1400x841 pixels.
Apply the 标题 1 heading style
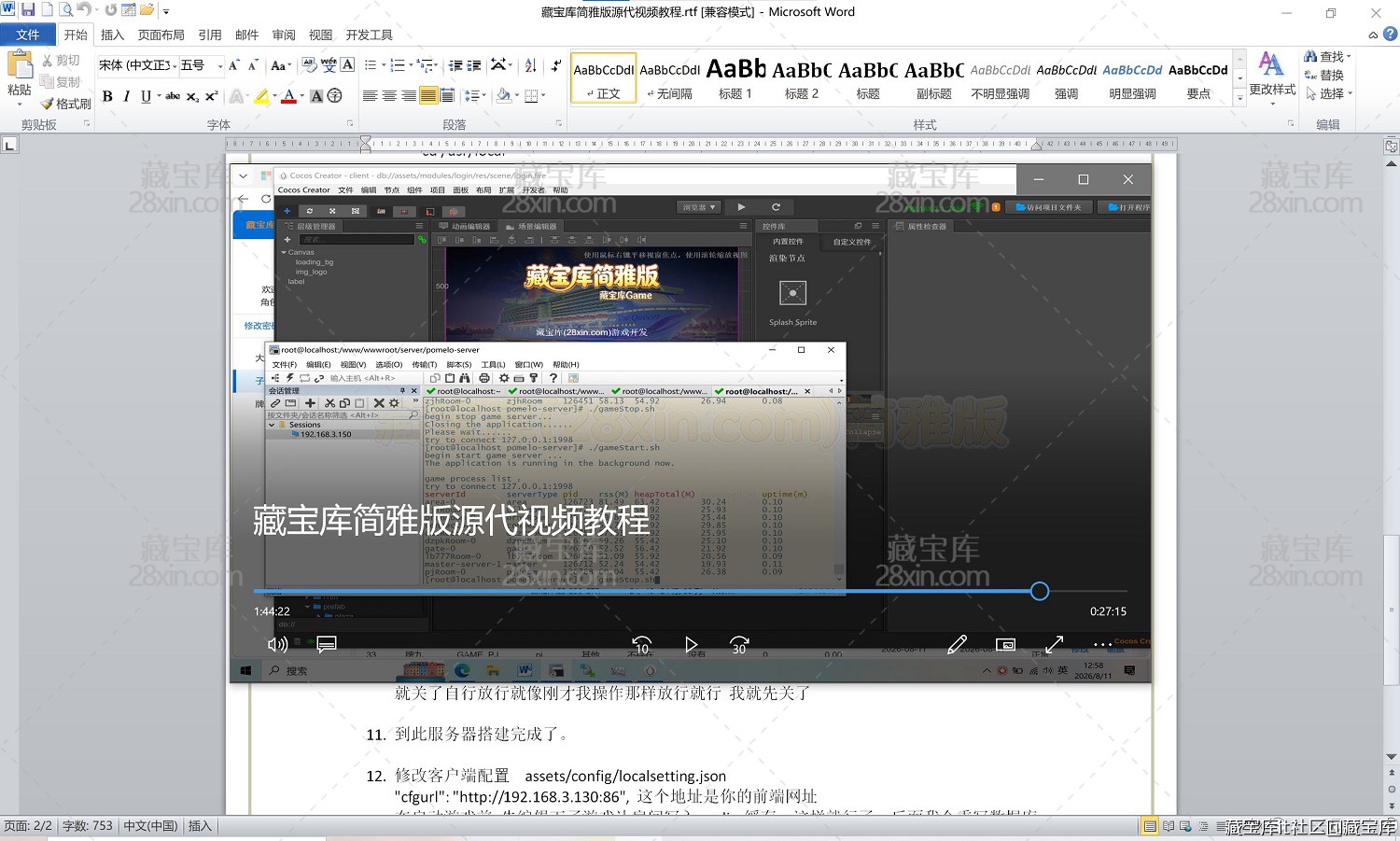coord(735,78)
